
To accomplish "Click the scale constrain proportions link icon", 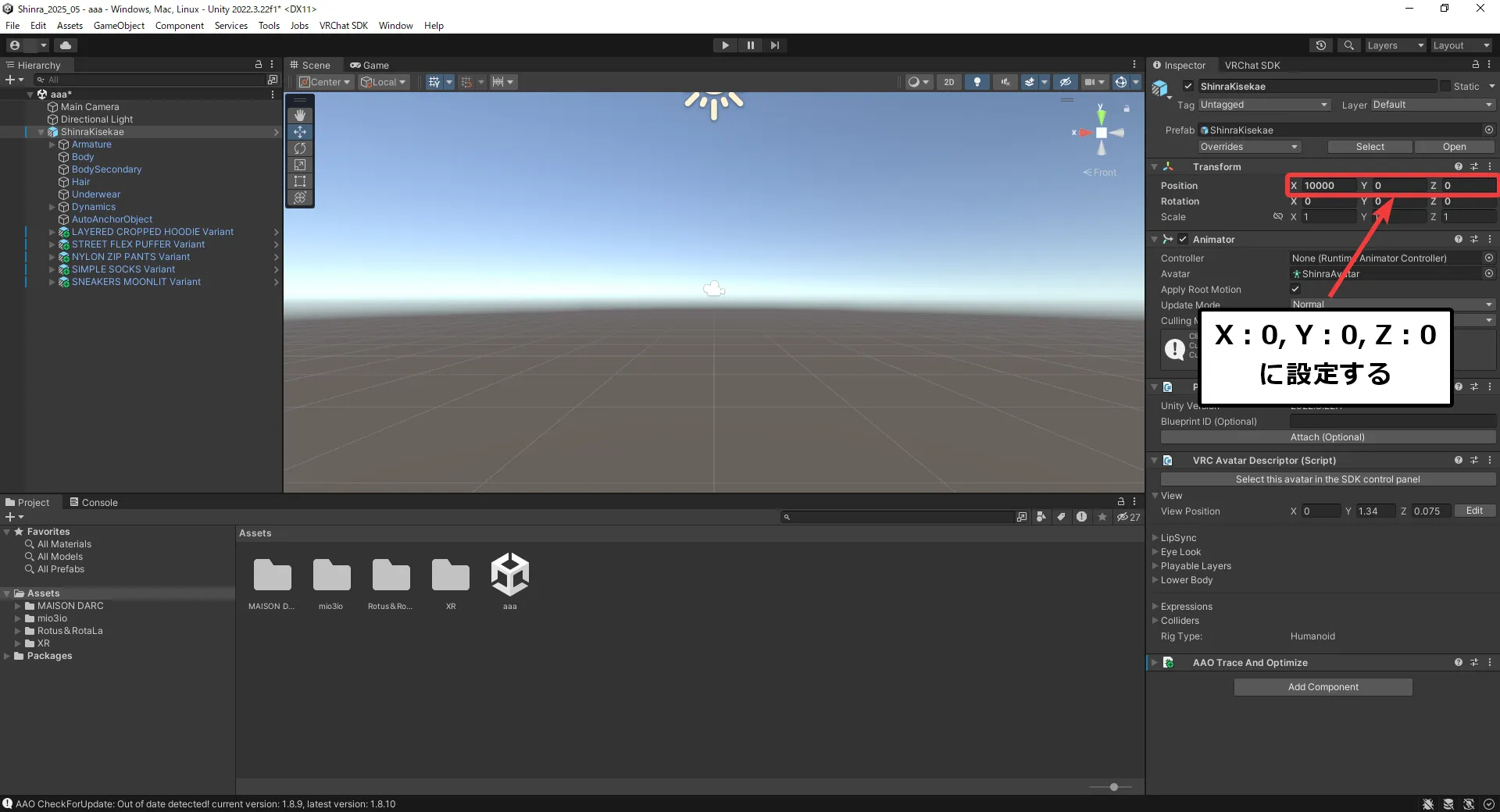I will point(1278,217).
